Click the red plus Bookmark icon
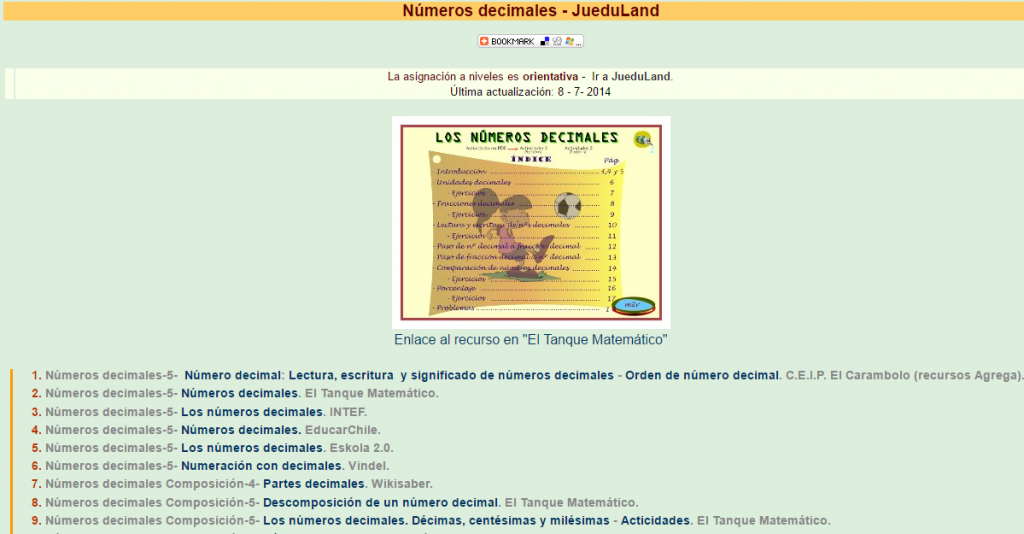 pos(485,41)
